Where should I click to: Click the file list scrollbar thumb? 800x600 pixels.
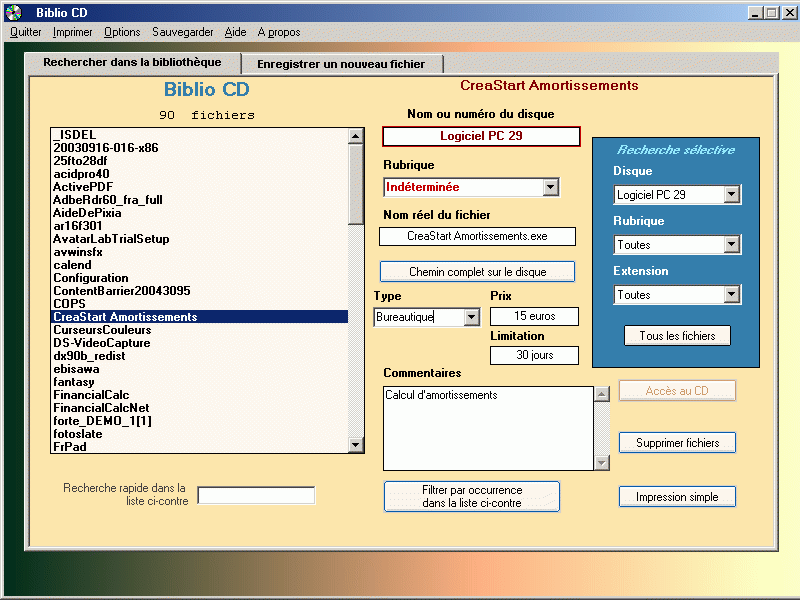(x=356, y=184)
